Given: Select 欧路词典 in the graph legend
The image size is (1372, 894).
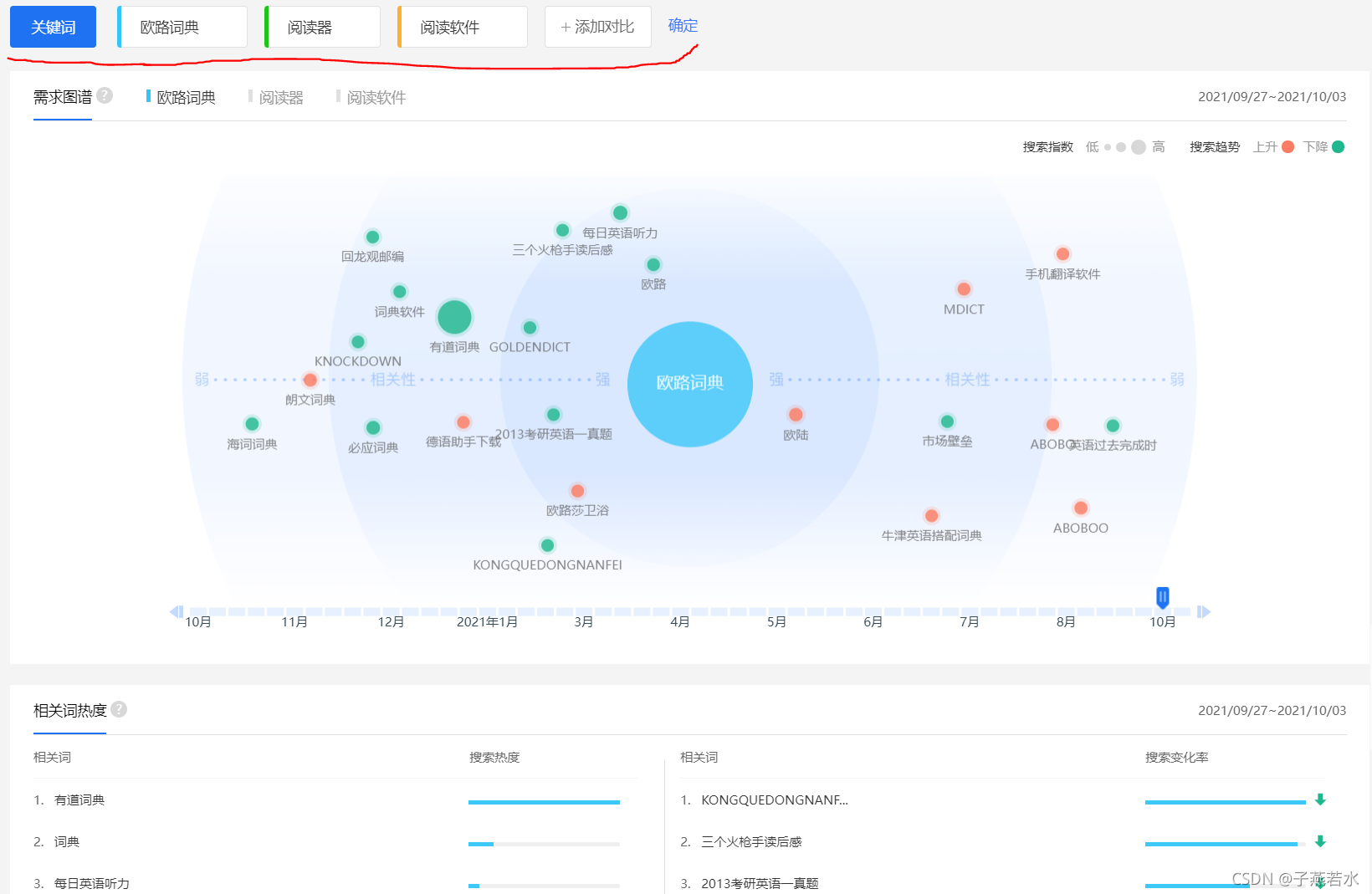Looking at the screenshot, I should coord(185,98).
